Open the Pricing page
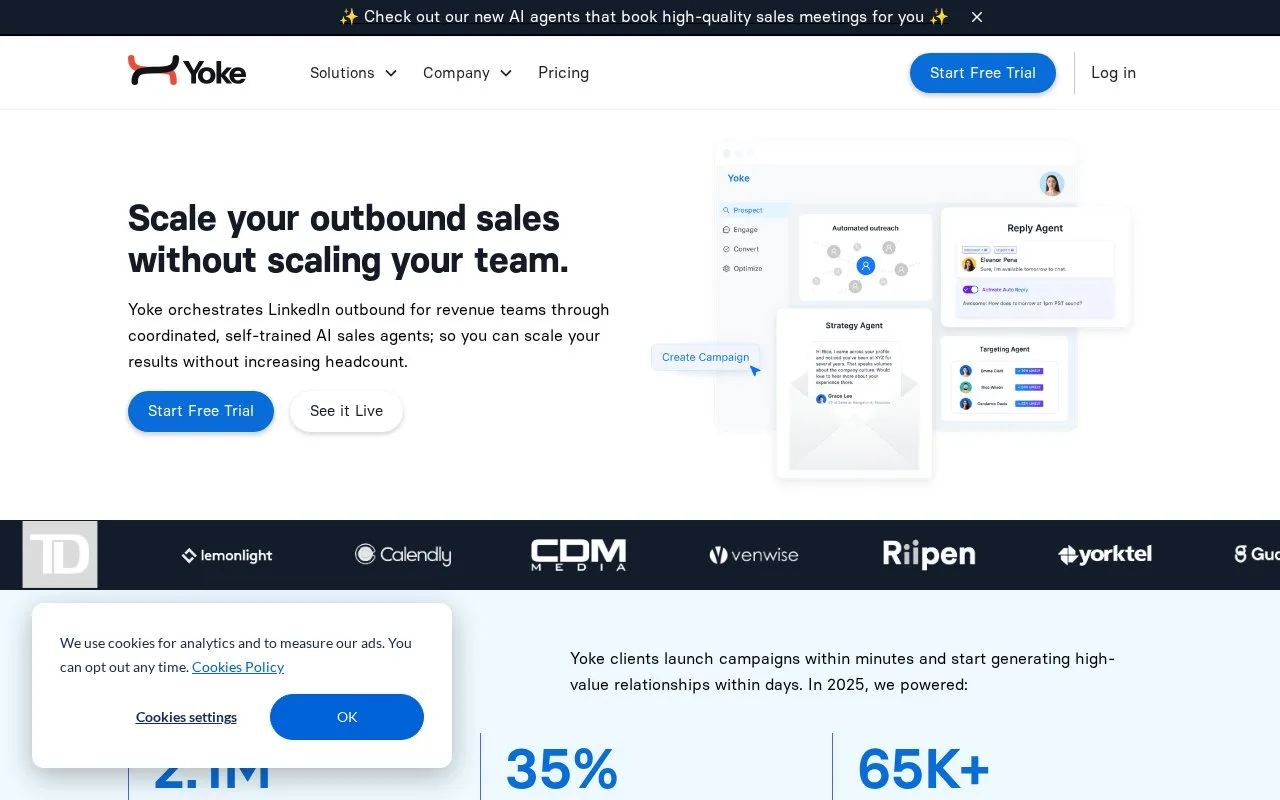1280x800 pixels. [x=563, y=73]
